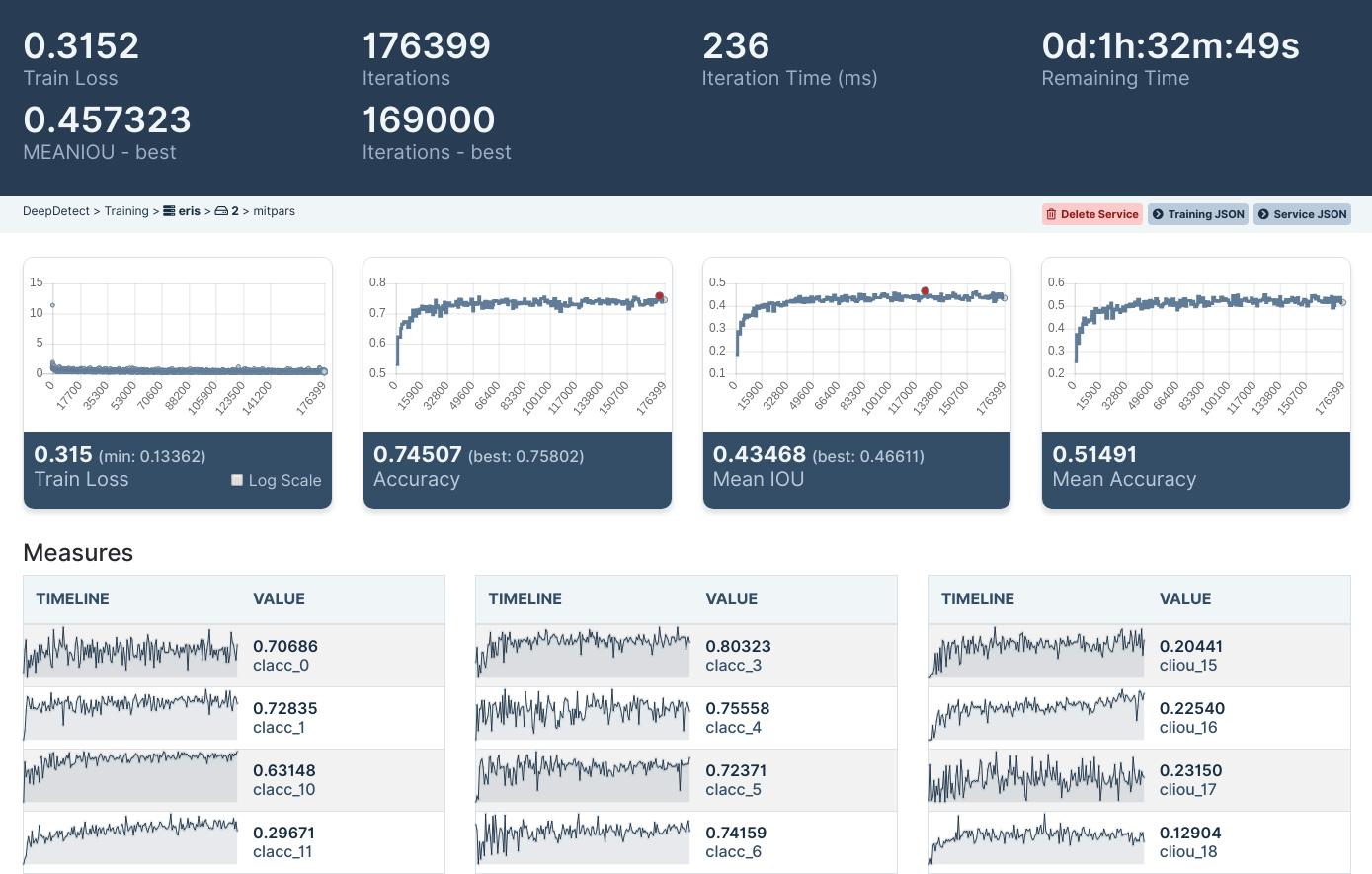Toggle the Log Scale checkbox
1372x874 pixels.
[x=237, y=480]
